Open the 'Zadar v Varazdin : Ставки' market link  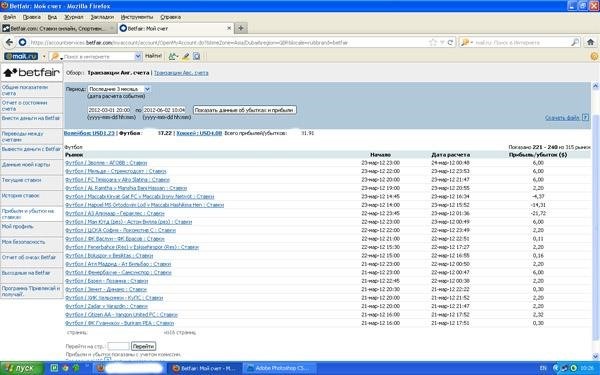click(x=106, y=307)
